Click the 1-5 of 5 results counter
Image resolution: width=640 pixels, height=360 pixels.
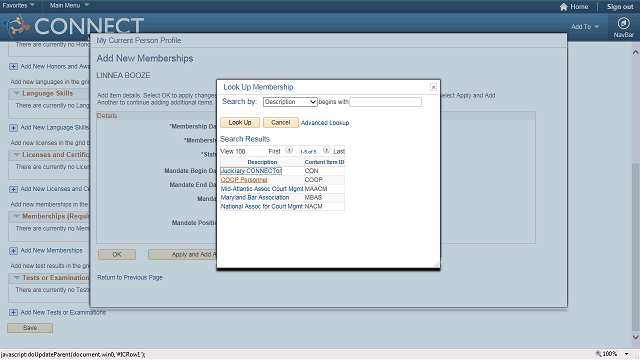308,152
